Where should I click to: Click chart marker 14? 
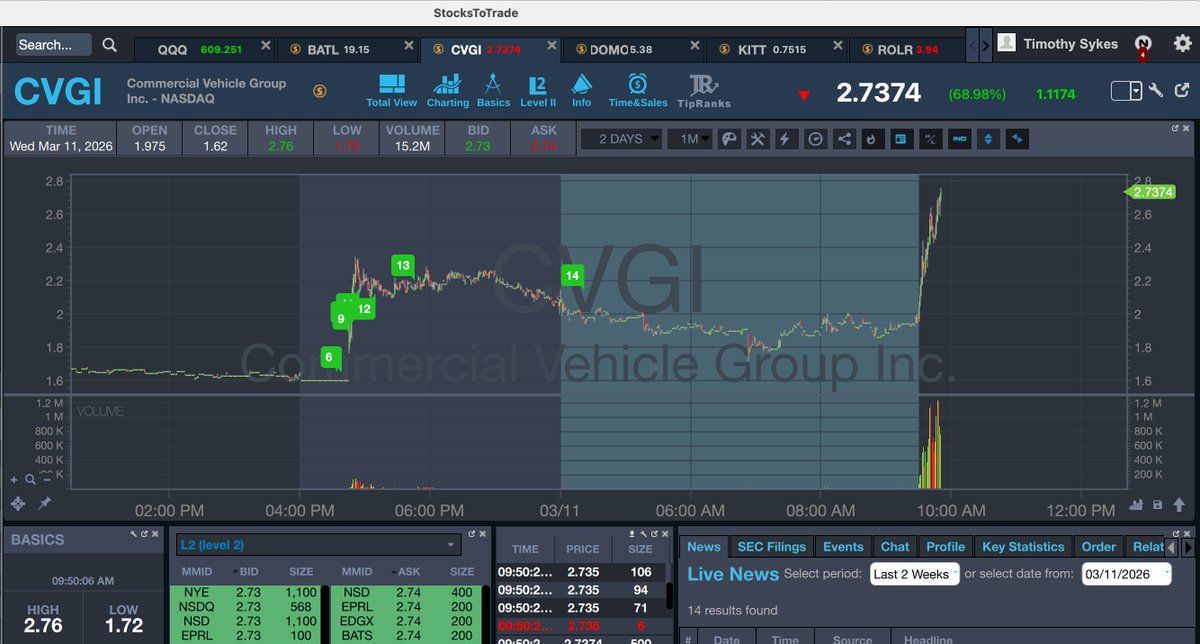pyautogui.click(x=572, y=276)
